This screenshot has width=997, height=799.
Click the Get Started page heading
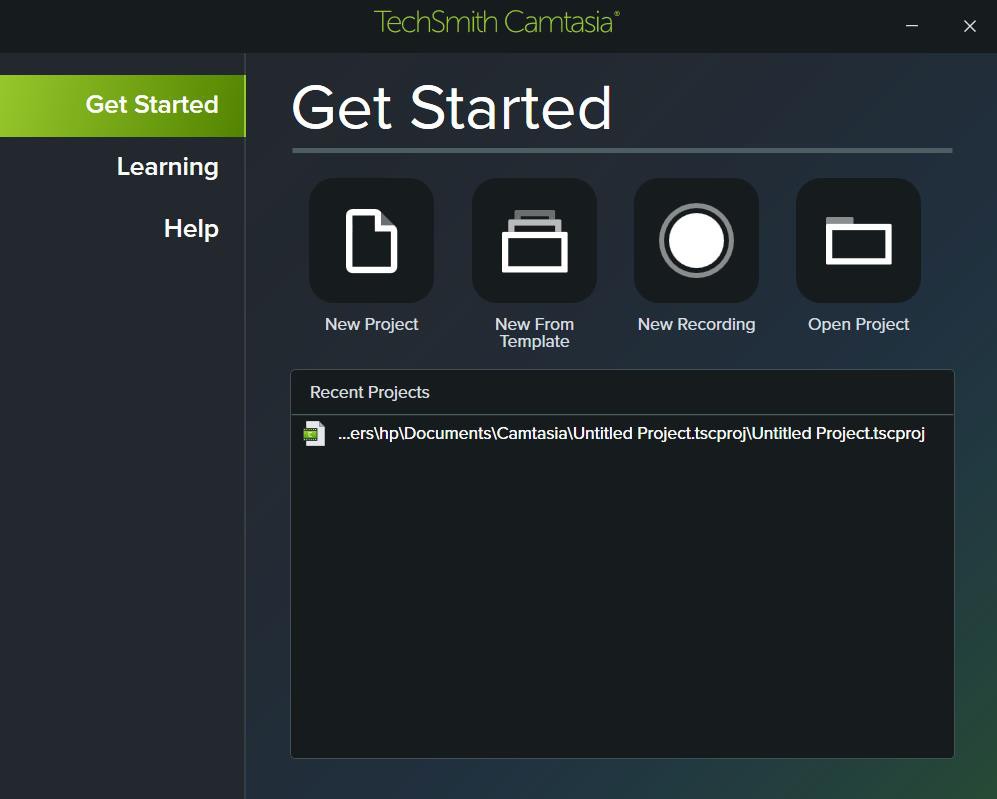(x=450, y=108)
